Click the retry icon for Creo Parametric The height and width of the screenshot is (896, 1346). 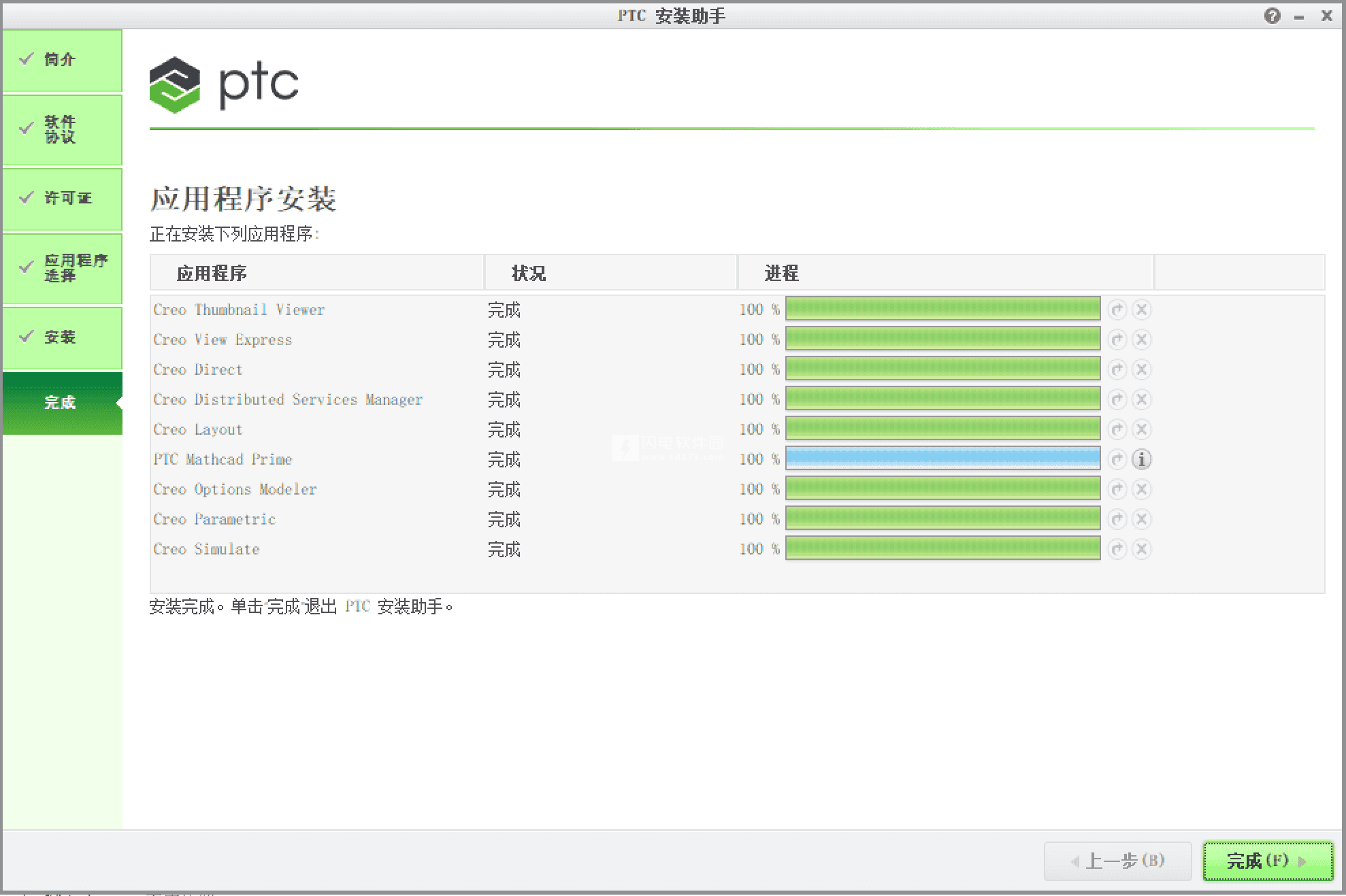coord(1117,519)
